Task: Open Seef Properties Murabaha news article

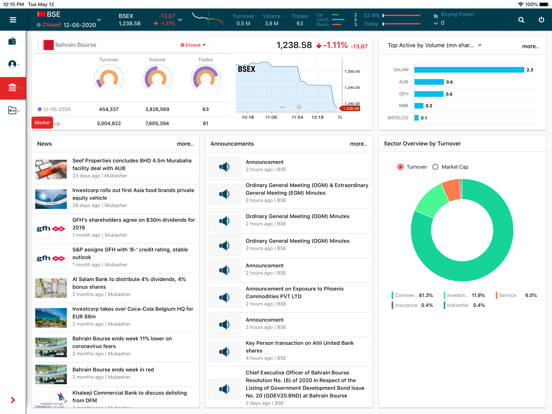Action: (132, 164)
